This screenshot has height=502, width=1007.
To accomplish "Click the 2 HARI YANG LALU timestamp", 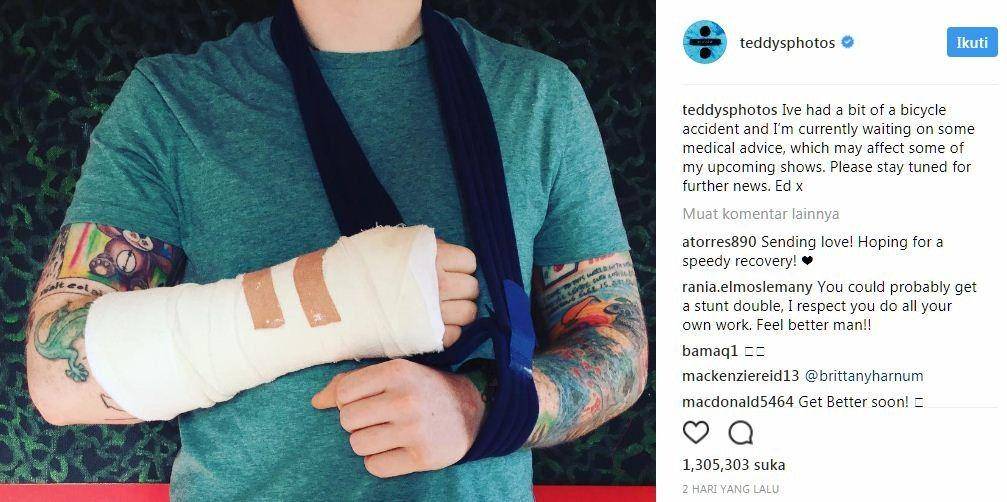I will (x=730, y=489).
